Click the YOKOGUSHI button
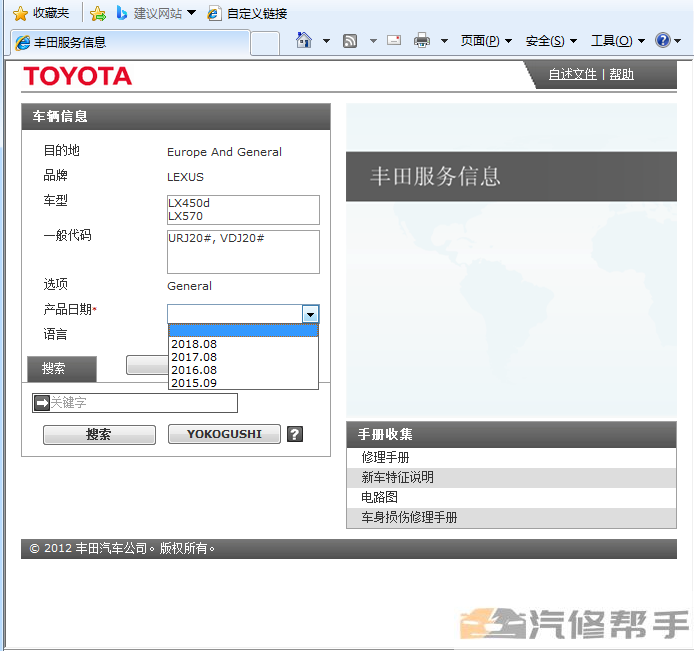 click(x=224, y=434)
